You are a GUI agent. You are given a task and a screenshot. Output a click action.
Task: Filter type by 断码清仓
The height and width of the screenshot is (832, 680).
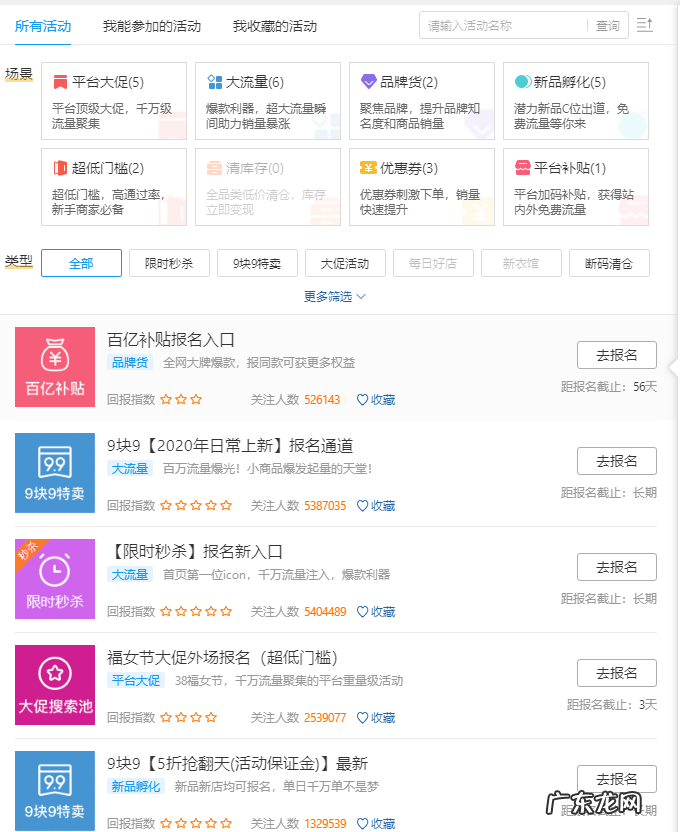point(609,263)
